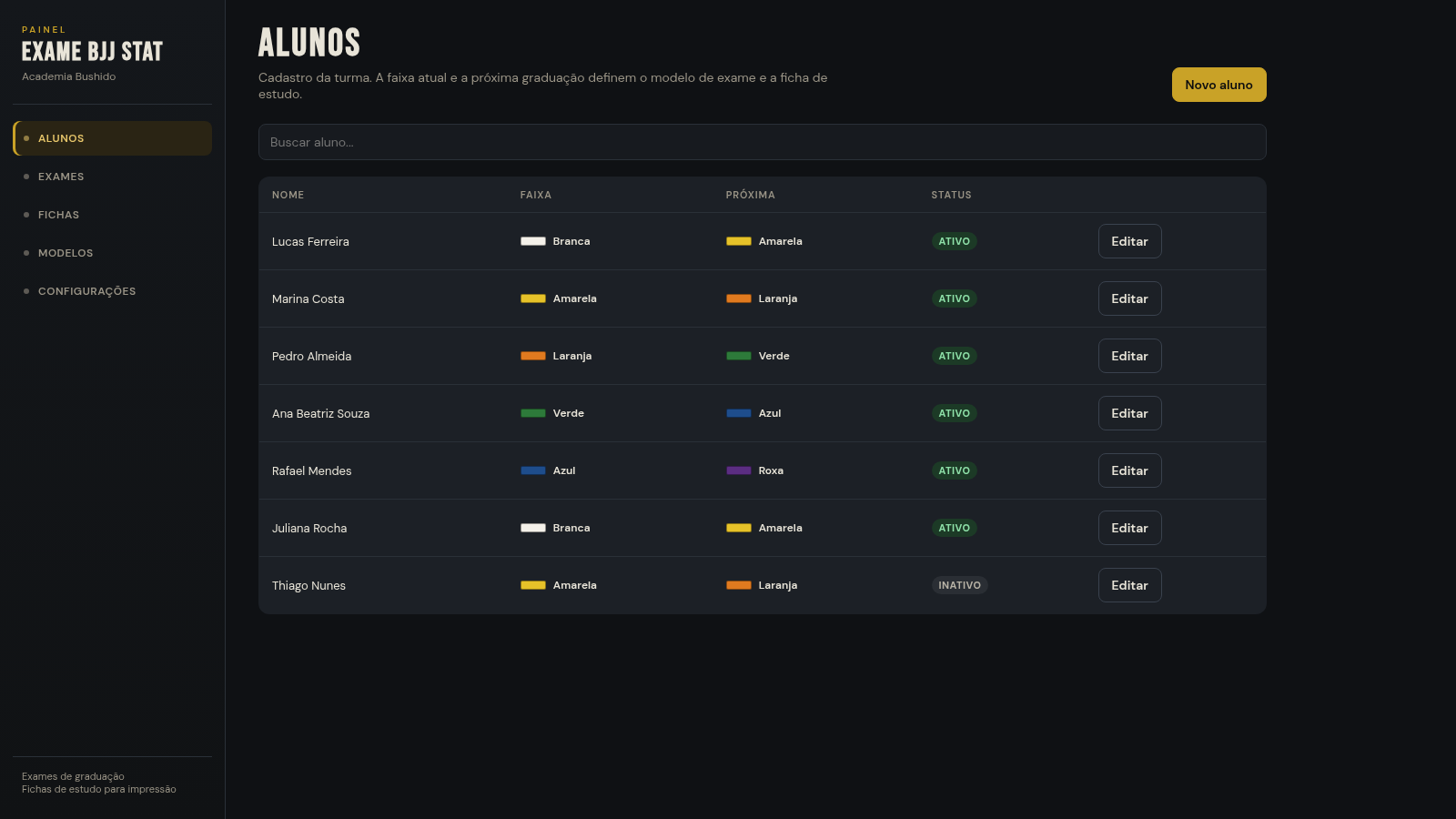The height and width of the screenshot is (819, 1456).
Task: Click the PRÓXIMA column header
Action: pyautogui.click(x=751, y=195)
